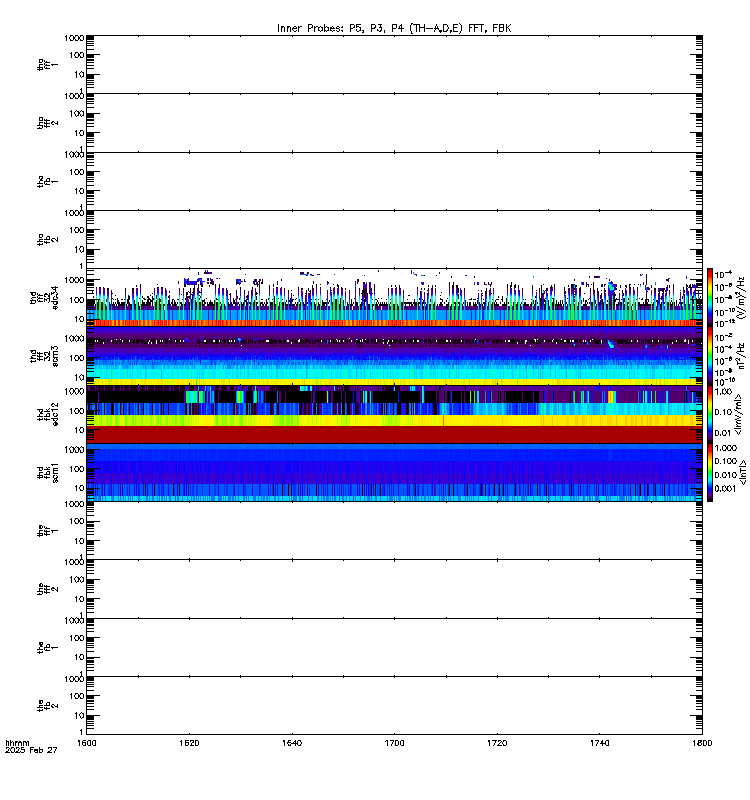
Task: Click the (V/m)²/Hz color bar
Action: tap(710, 297)
